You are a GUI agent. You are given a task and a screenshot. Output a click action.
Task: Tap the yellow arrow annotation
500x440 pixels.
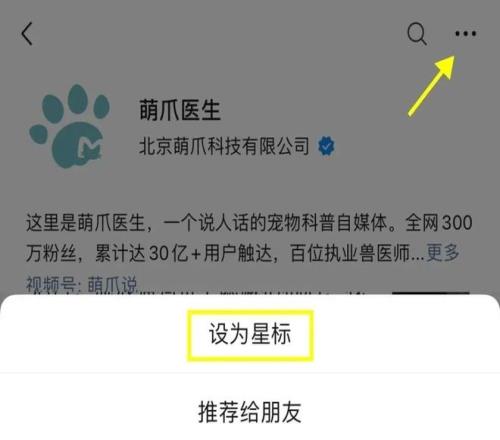tap(432, 86)
